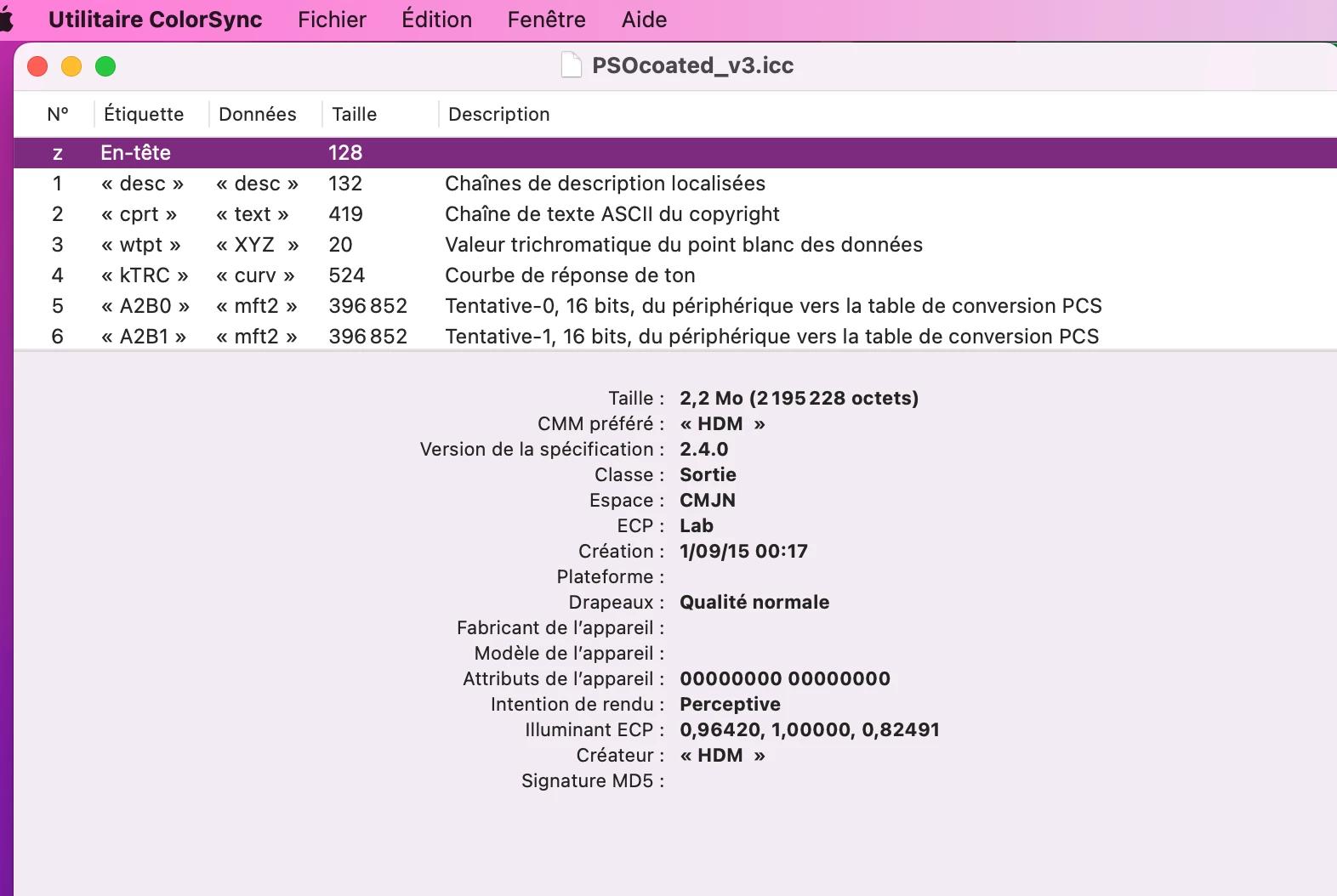Click 'Valeur trichromatique du point blanc' description
1337x896 pixels.
684,245
